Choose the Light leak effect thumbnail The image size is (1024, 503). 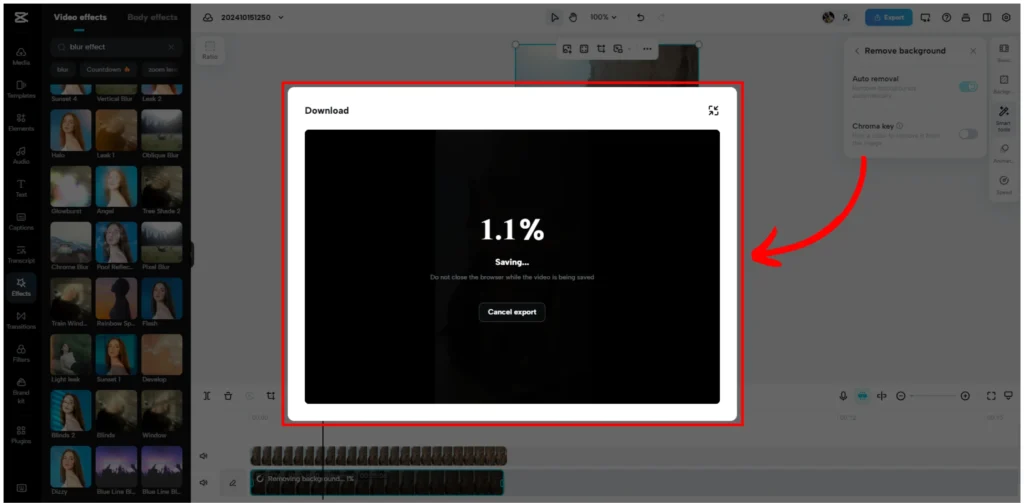[71, 355]
